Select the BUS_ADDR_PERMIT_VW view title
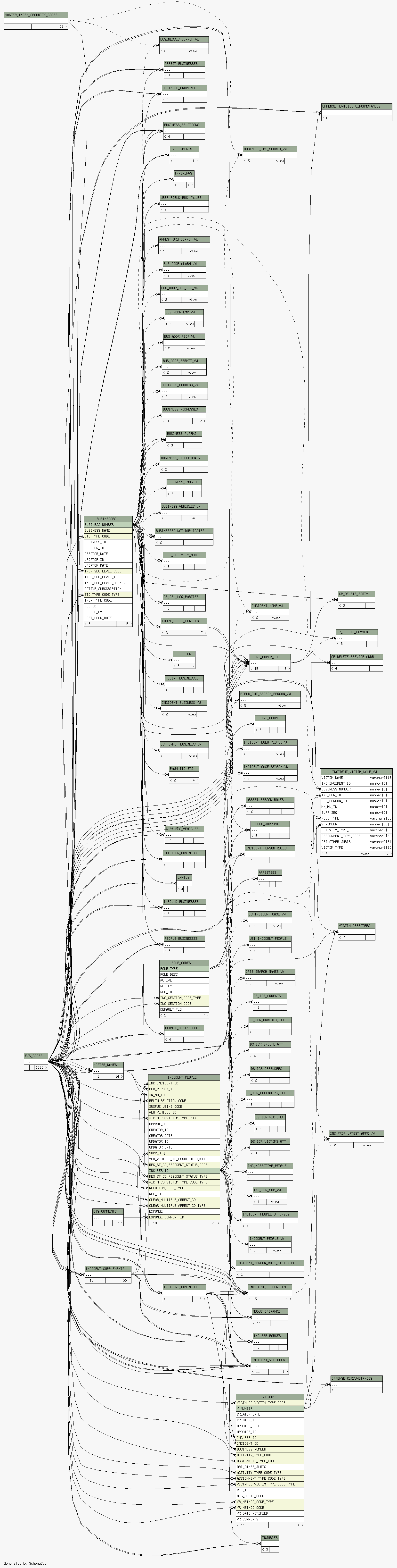Image resolution: width=397 pixels, height=1568 pixels. [184, 361]
